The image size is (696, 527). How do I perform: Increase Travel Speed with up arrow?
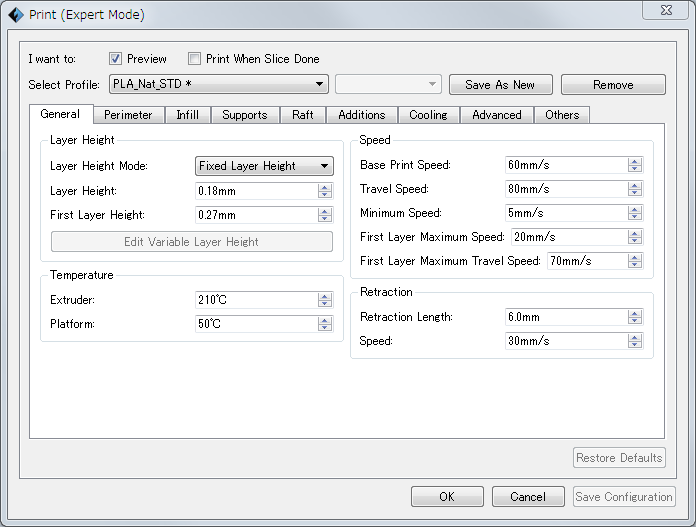pyautogui.click(x=635, y=185)
